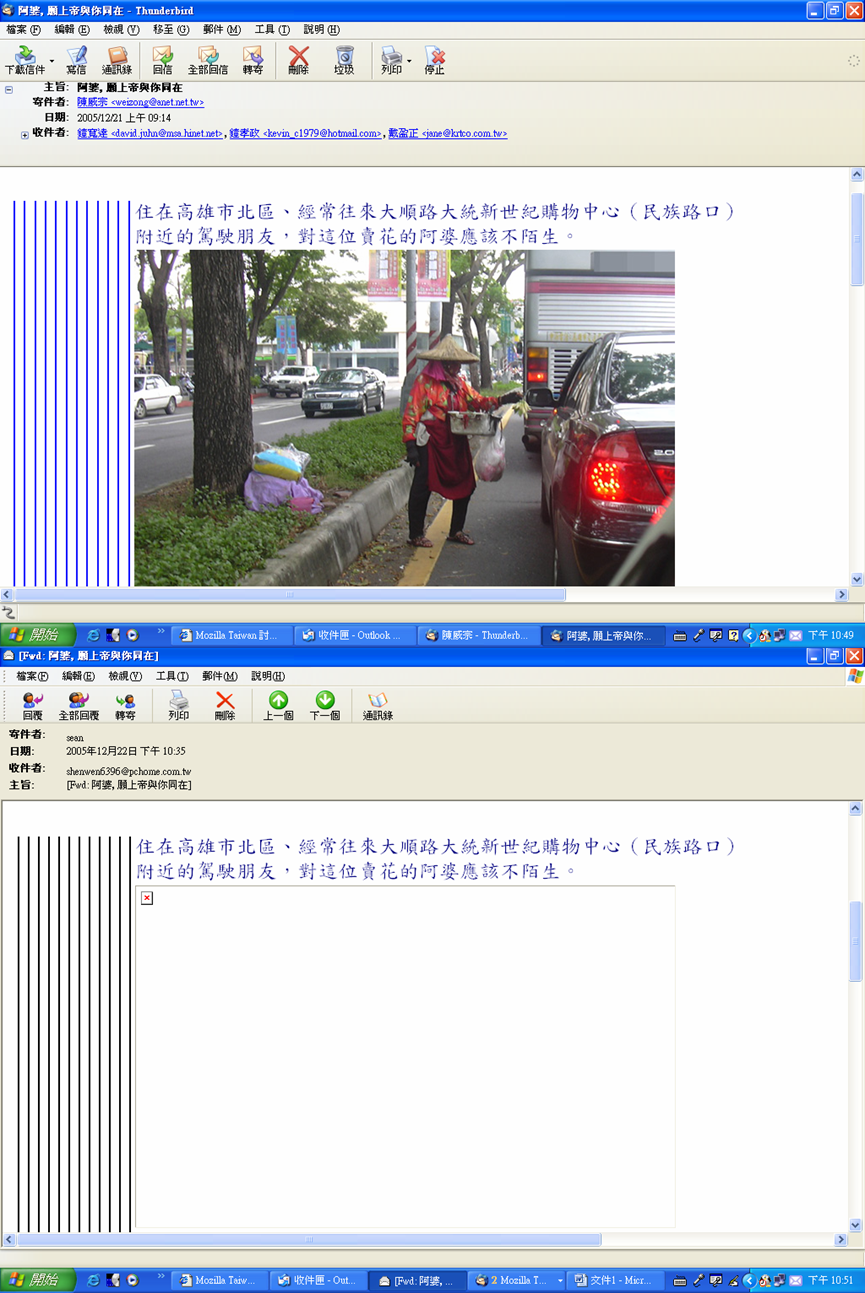The image size is (865, 1293).
Task: Open the 檔案 menu in Thunderbird
Action: tap(23, 30)
